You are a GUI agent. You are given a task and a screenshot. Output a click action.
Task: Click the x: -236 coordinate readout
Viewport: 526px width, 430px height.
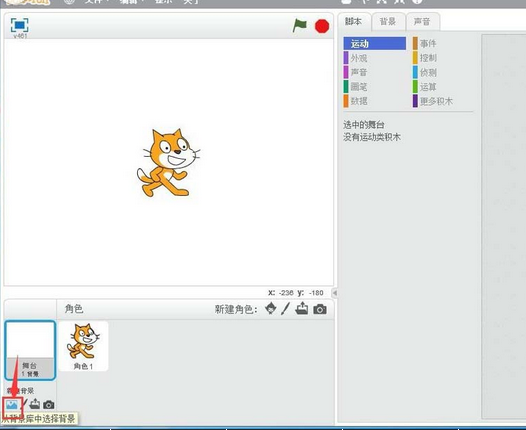[x=281, y=293]
